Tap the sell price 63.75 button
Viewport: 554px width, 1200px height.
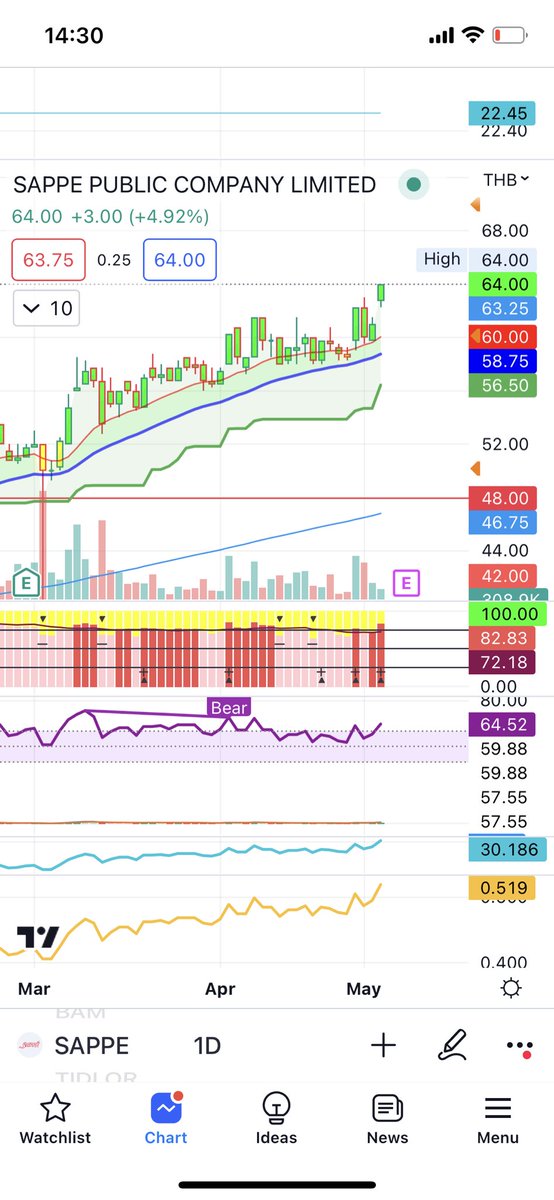click(x=49, y=260)
